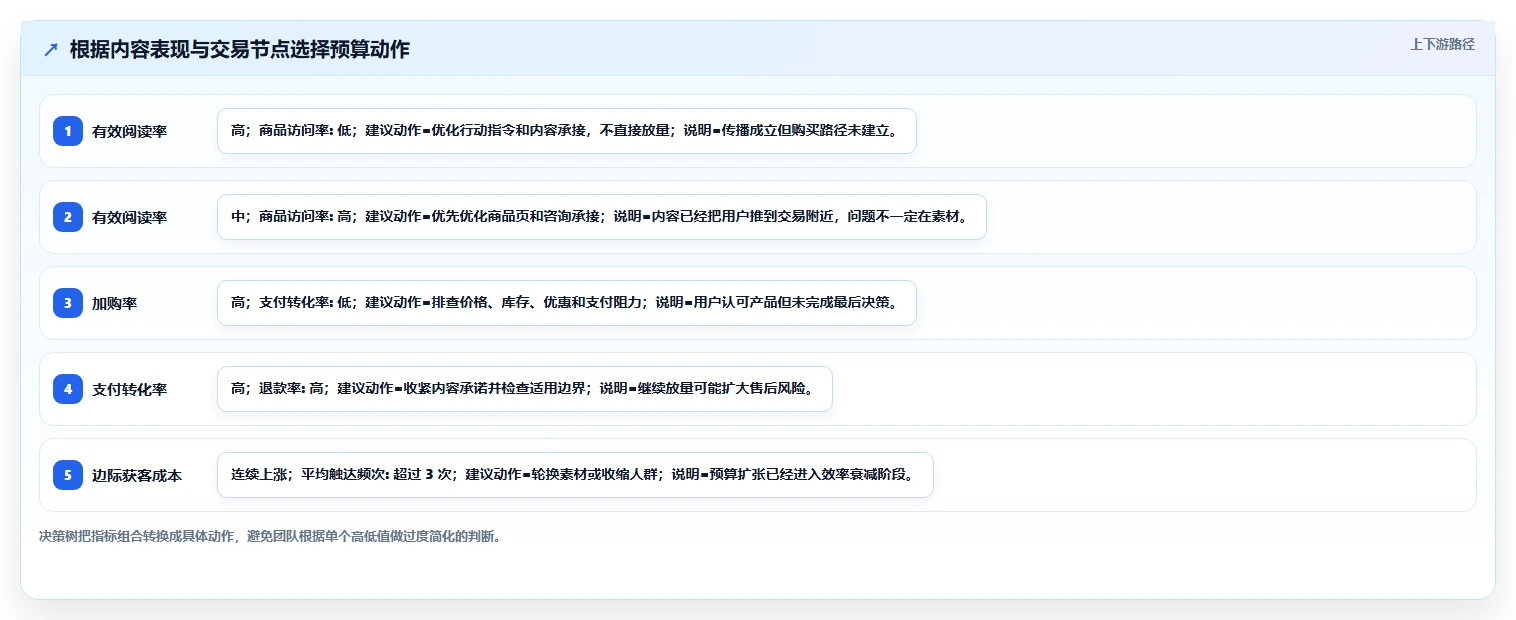Select footnote starting 决策树把指标组合转换成具体动作
Screen dimensions: 1516x620
[270, 536]
